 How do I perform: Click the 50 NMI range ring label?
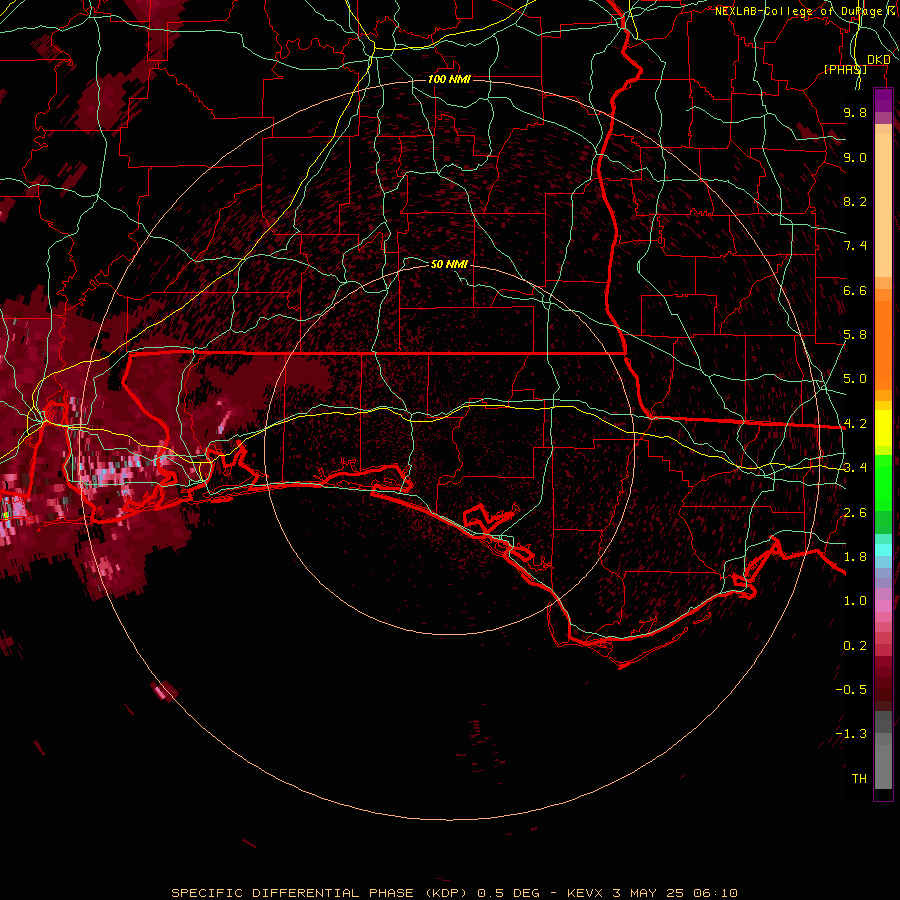point(449,264)
